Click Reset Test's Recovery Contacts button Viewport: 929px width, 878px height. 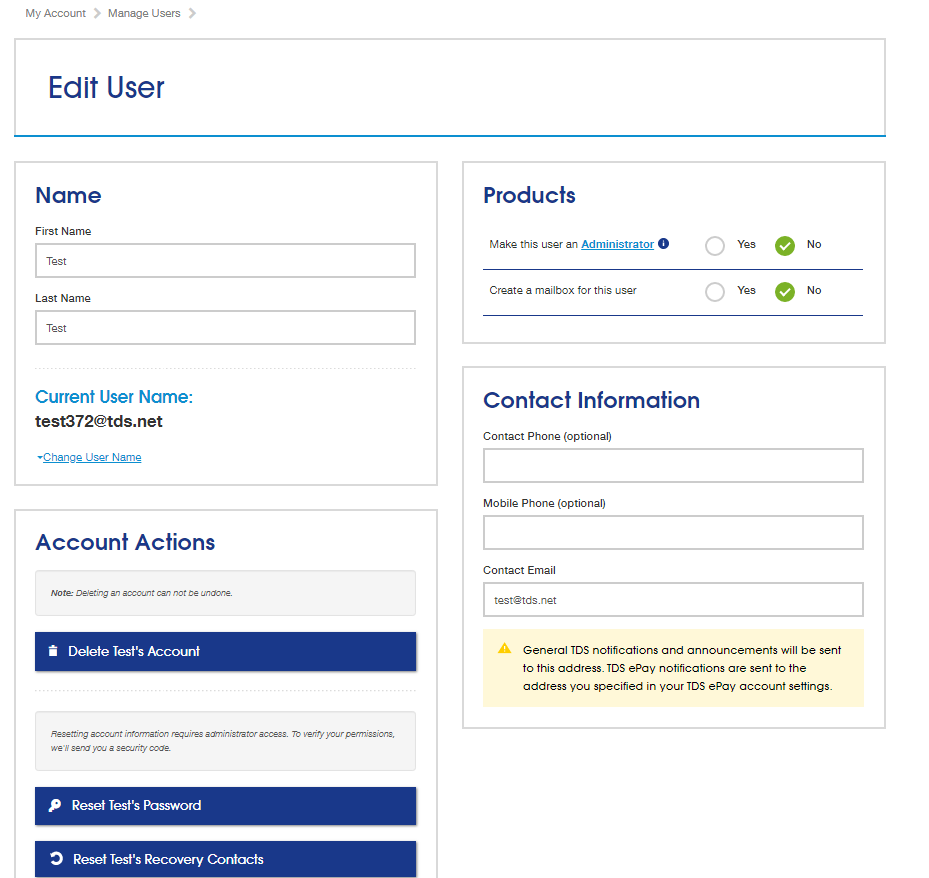pos(225,859)
